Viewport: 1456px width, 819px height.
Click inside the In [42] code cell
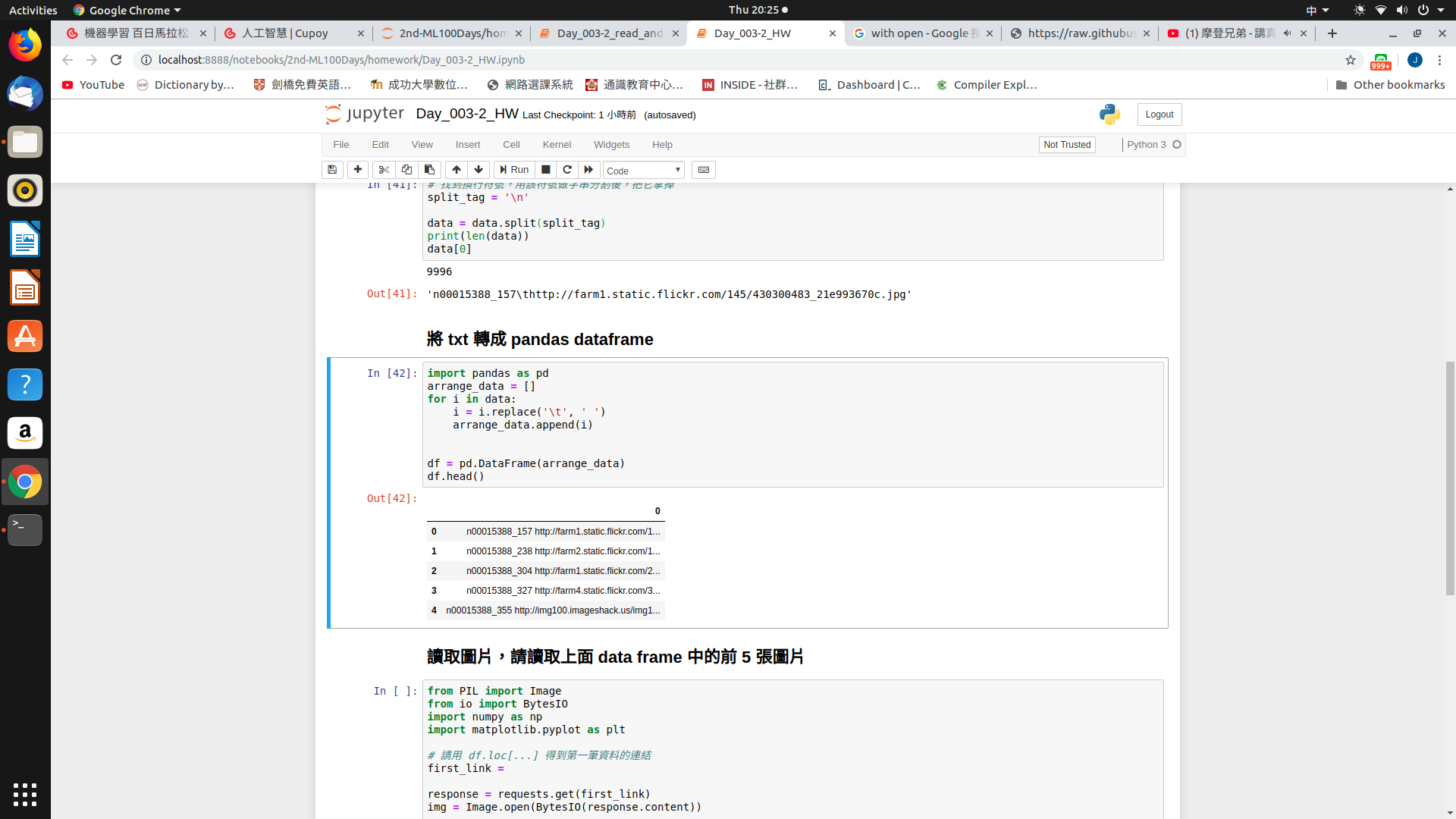[792, 425]
